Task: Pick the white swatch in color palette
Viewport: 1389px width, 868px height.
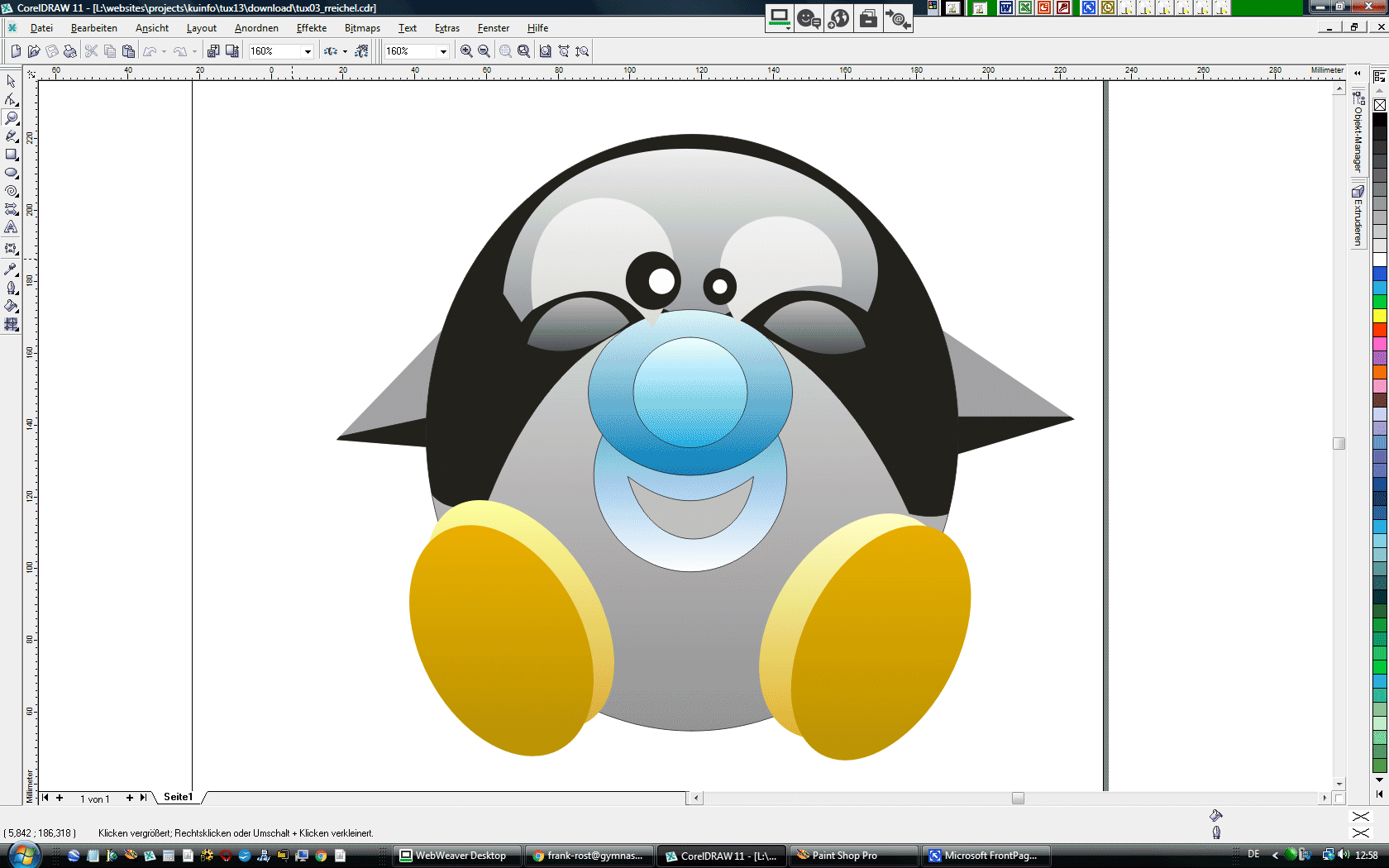Action: [x=1380, y=260]
